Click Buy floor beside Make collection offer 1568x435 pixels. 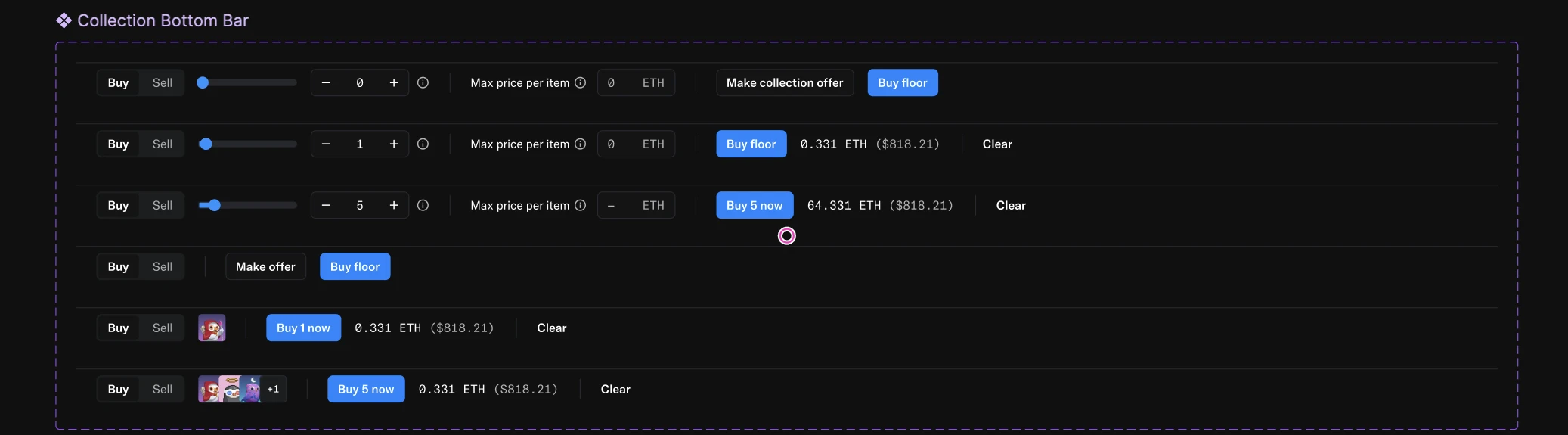pos(903,83)
